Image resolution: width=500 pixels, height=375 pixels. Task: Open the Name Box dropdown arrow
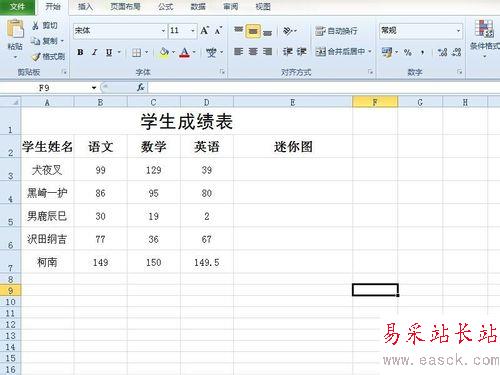tap(94, 88)
